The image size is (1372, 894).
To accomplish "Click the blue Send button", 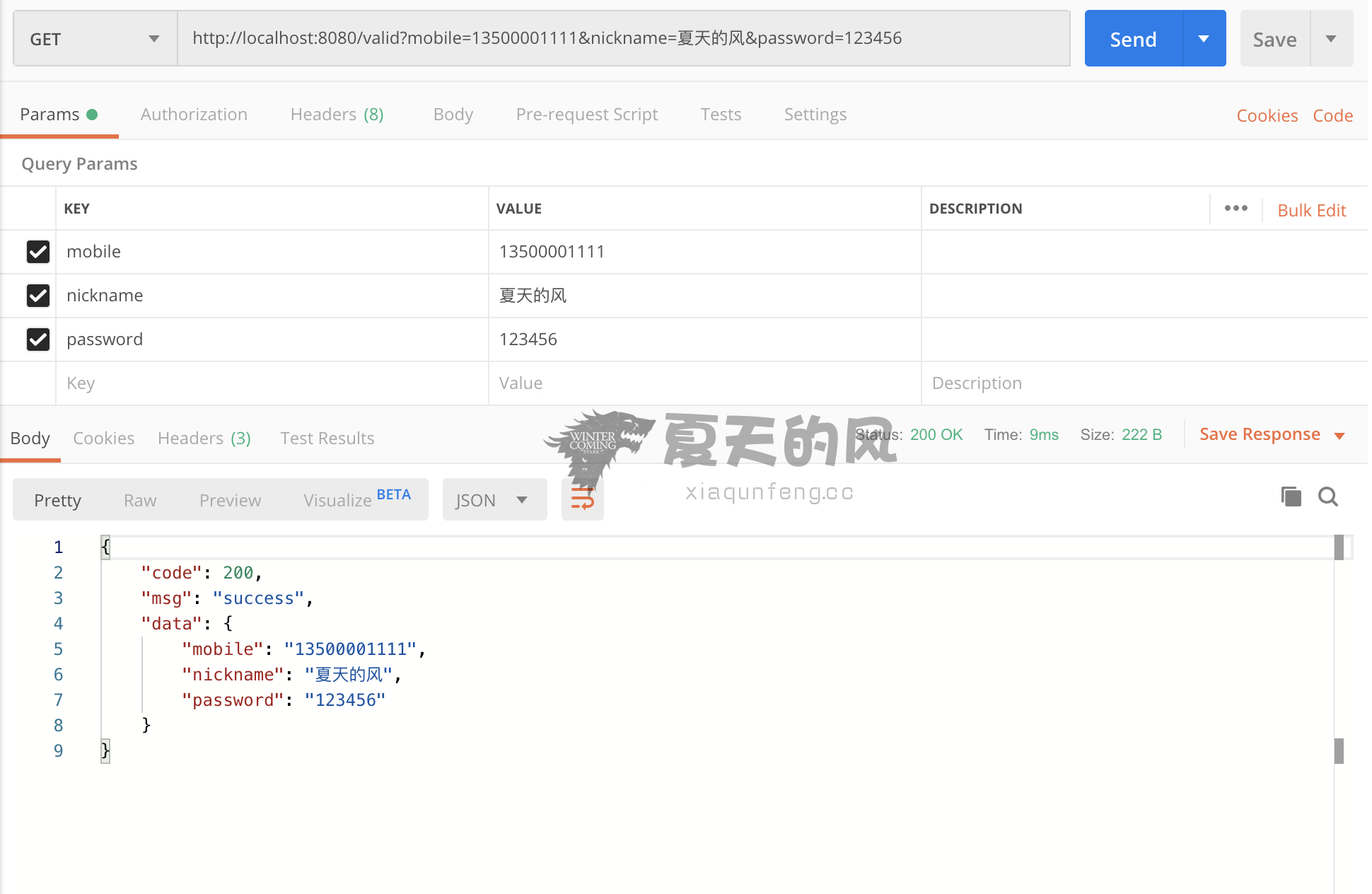I will tap(1134, 39).
